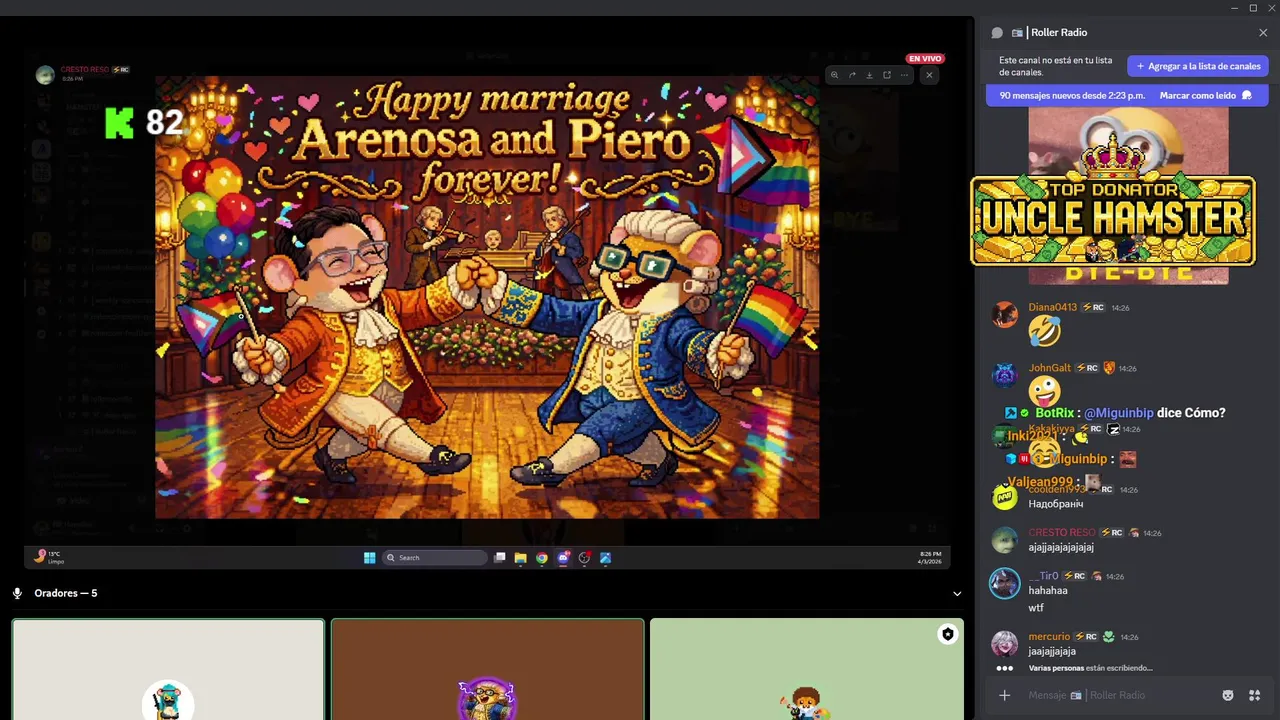Viewport: 1280px width, 720px height.
Task: Click __Tir0 username
Action: [x=1043, y=577]
